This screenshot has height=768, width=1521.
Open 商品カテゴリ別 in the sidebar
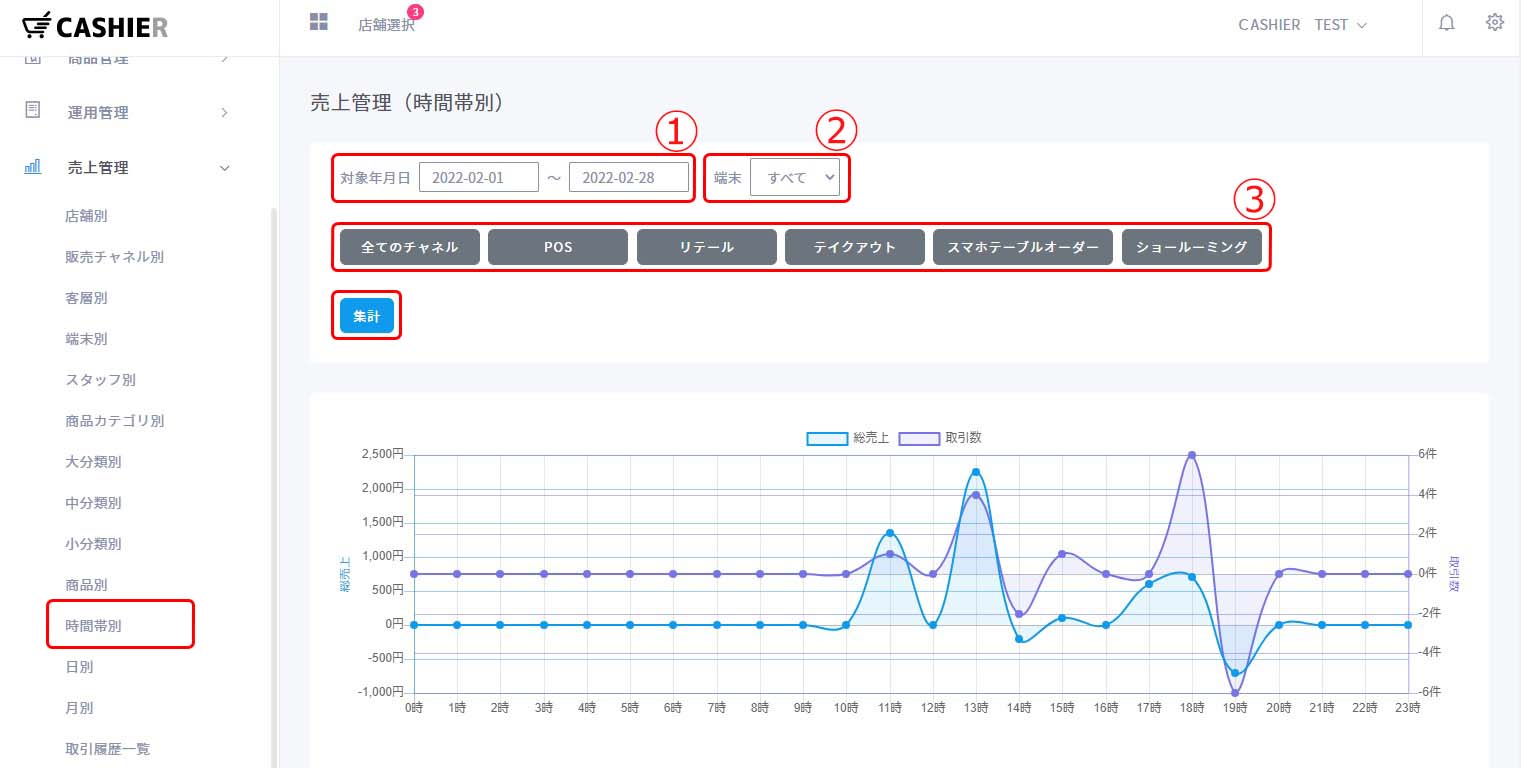(x=115, y=421)
